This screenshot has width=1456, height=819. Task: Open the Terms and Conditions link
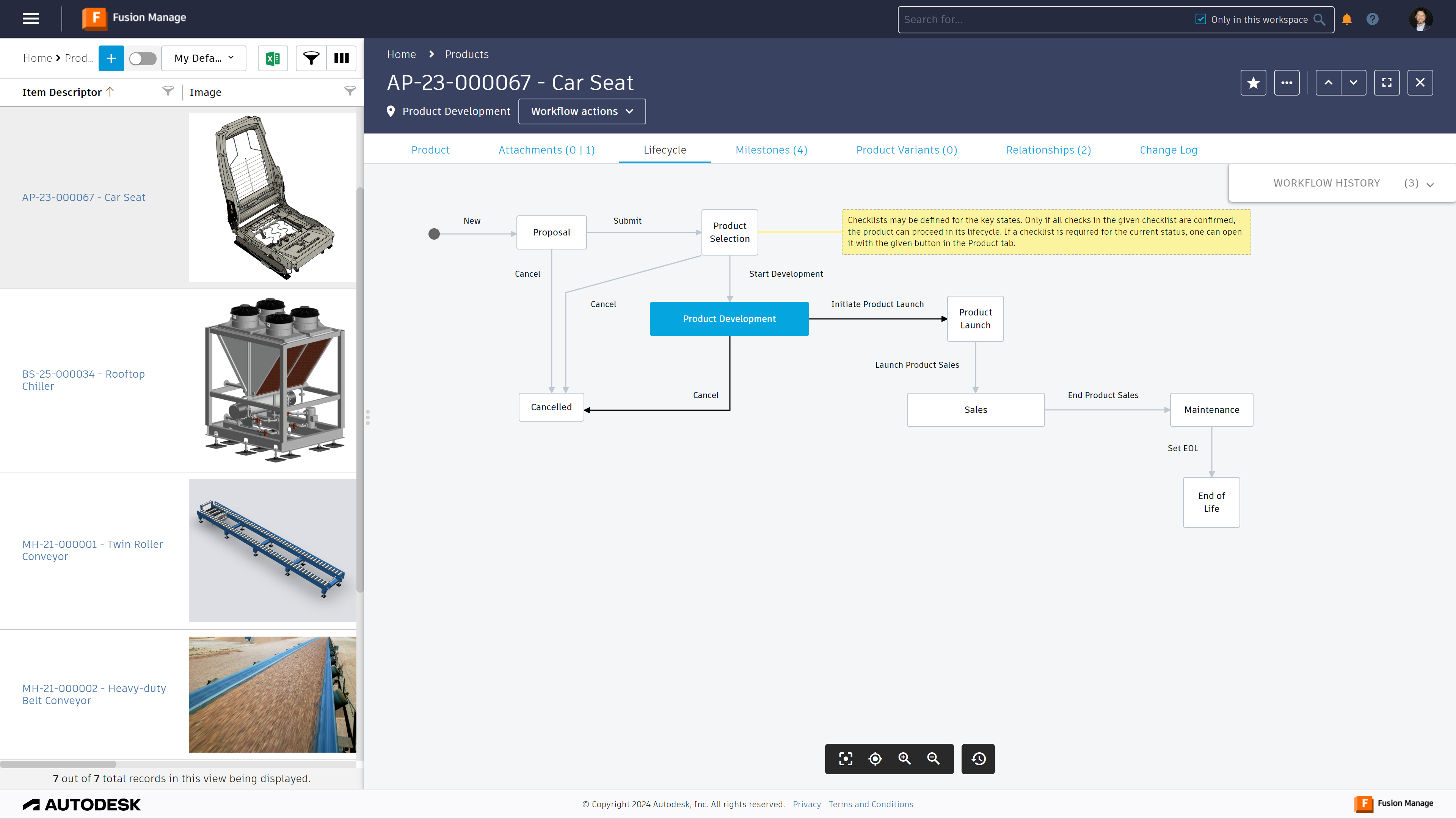871,804
